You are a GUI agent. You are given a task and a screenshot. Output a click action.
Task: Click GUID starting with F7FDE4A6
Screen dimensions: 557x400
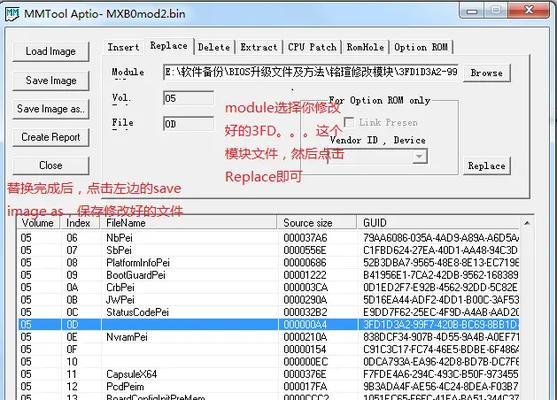point(441,374)
